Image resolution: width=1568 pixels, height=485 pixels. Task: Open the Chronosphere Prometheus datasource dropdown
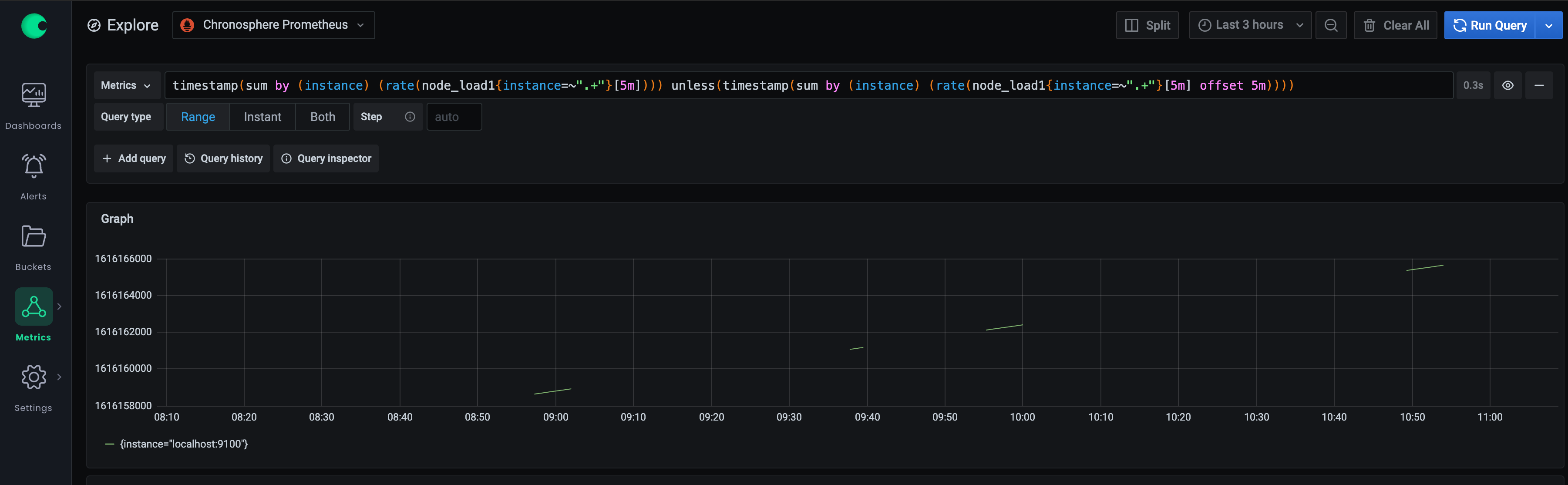pyautogui.click(x=273, y=25)
